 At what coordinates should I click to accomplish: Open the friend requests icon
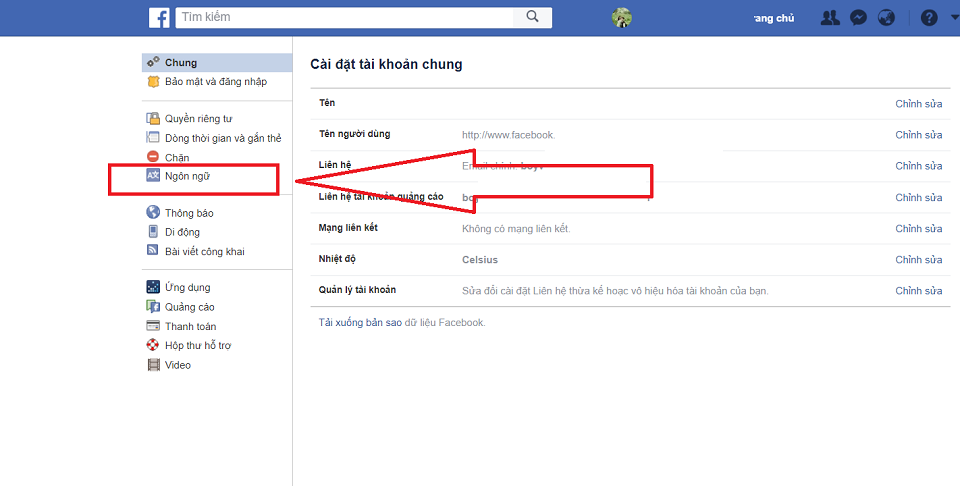pyautogui.click(x=829, y=18)
